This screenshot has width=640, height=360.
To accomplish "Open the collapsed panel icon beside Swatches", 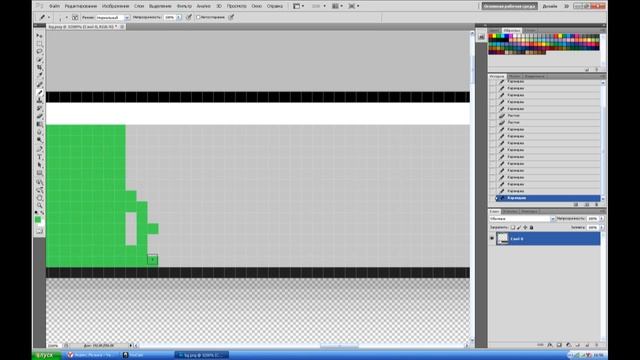I will point(481,37).
